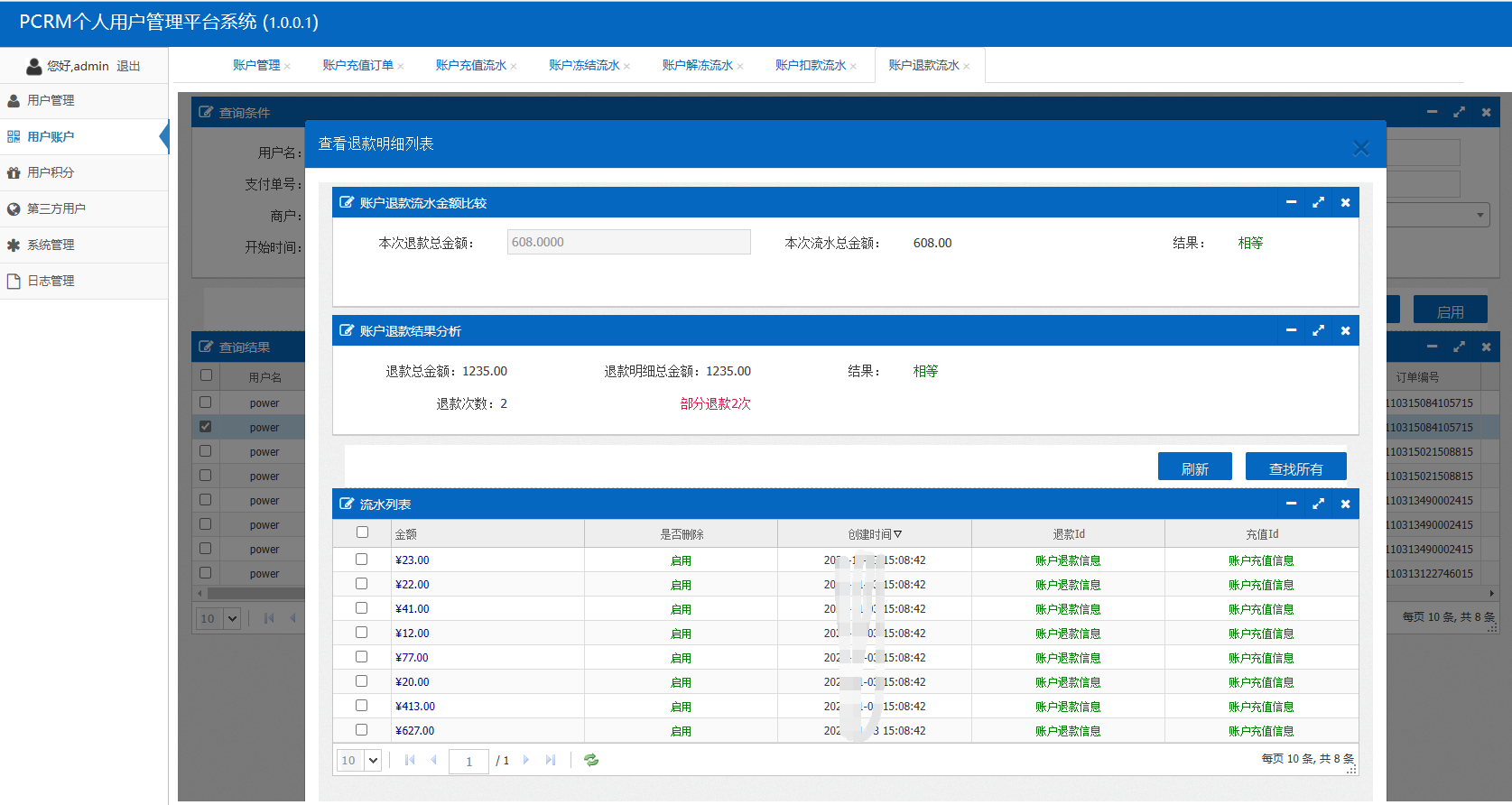
Task: Refresh the 流水列表 grid with green reload icon
Action: tap(591, 760)
